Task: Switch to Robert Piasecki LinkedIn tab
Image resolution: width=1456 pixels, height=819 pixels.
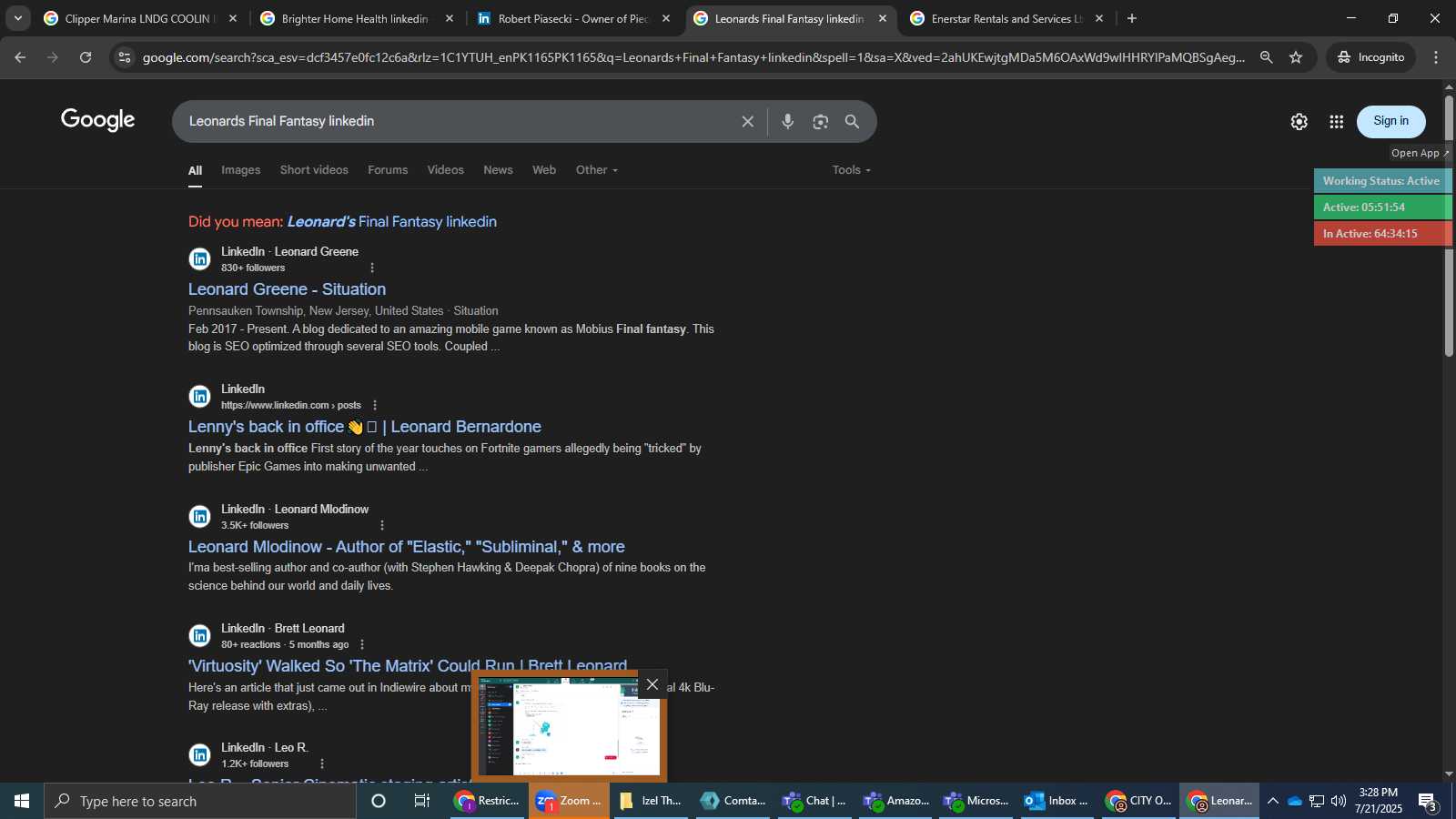Action: (x=571, y=18)
